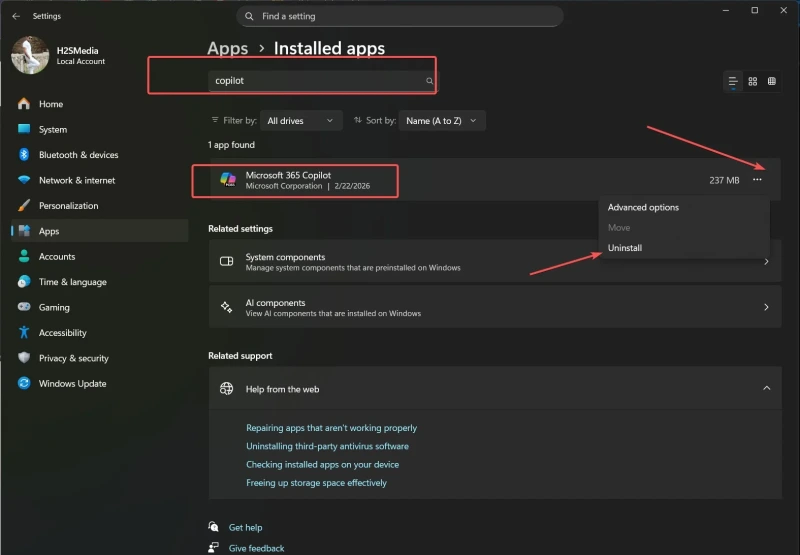The height and width of the screenshot is (555, 800).
Task: Open Repairing apps that aren't working properly link
Action: [331, 428]
